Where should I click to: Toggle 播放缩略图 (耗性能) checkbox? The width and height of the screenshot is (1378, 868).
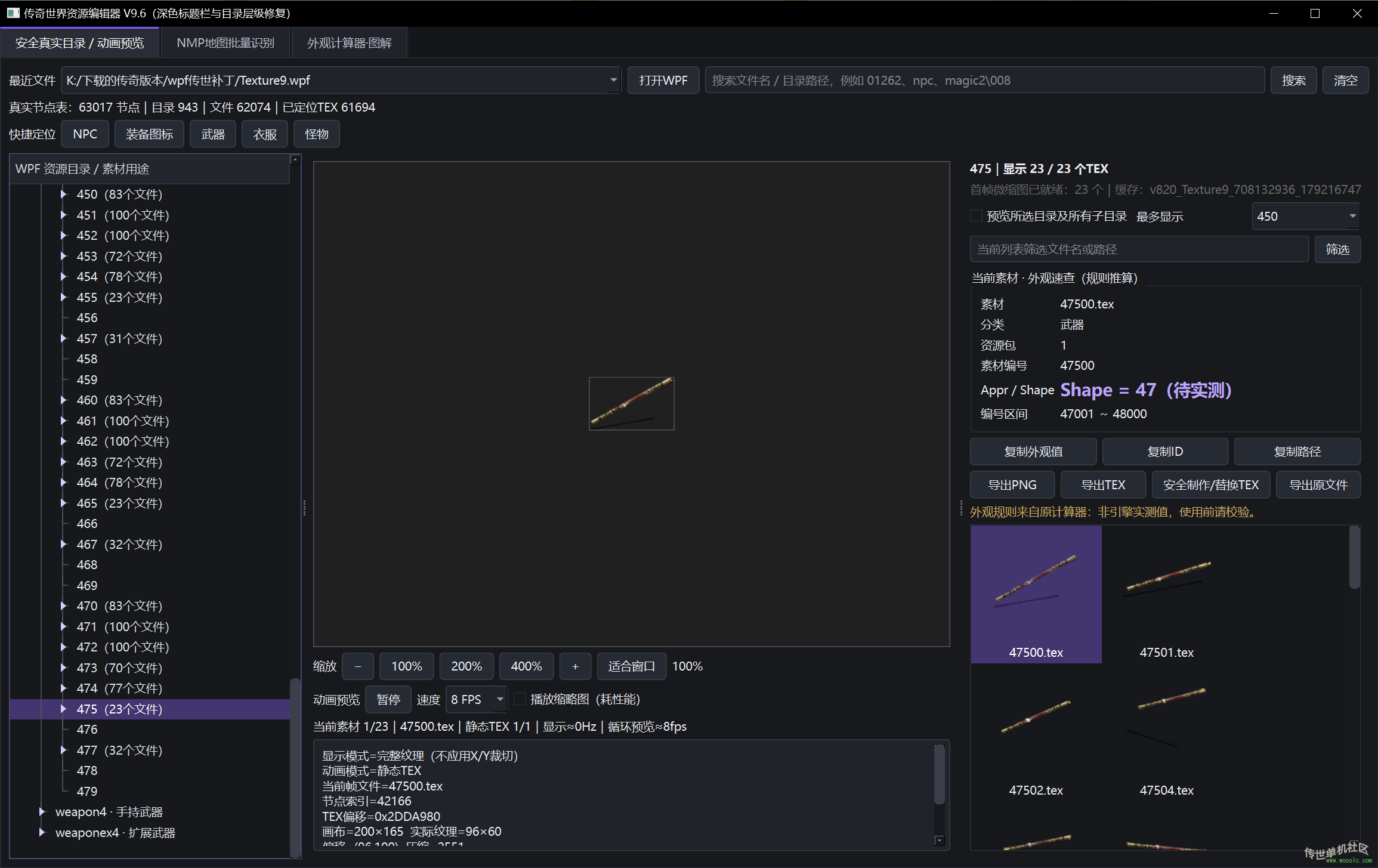click(520, 699)
